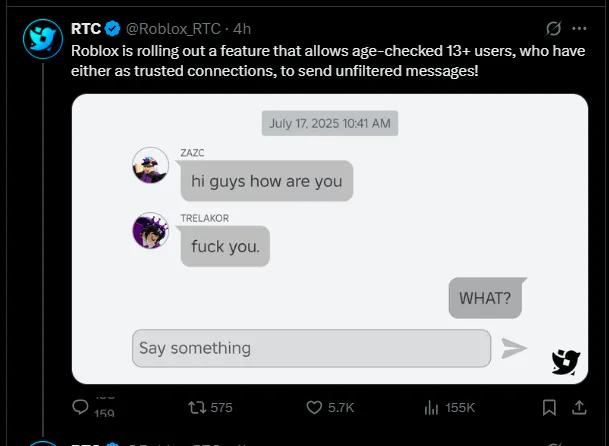
Task: Click the tweet text about unfiltered messages
Action: [x=328, y=61]
